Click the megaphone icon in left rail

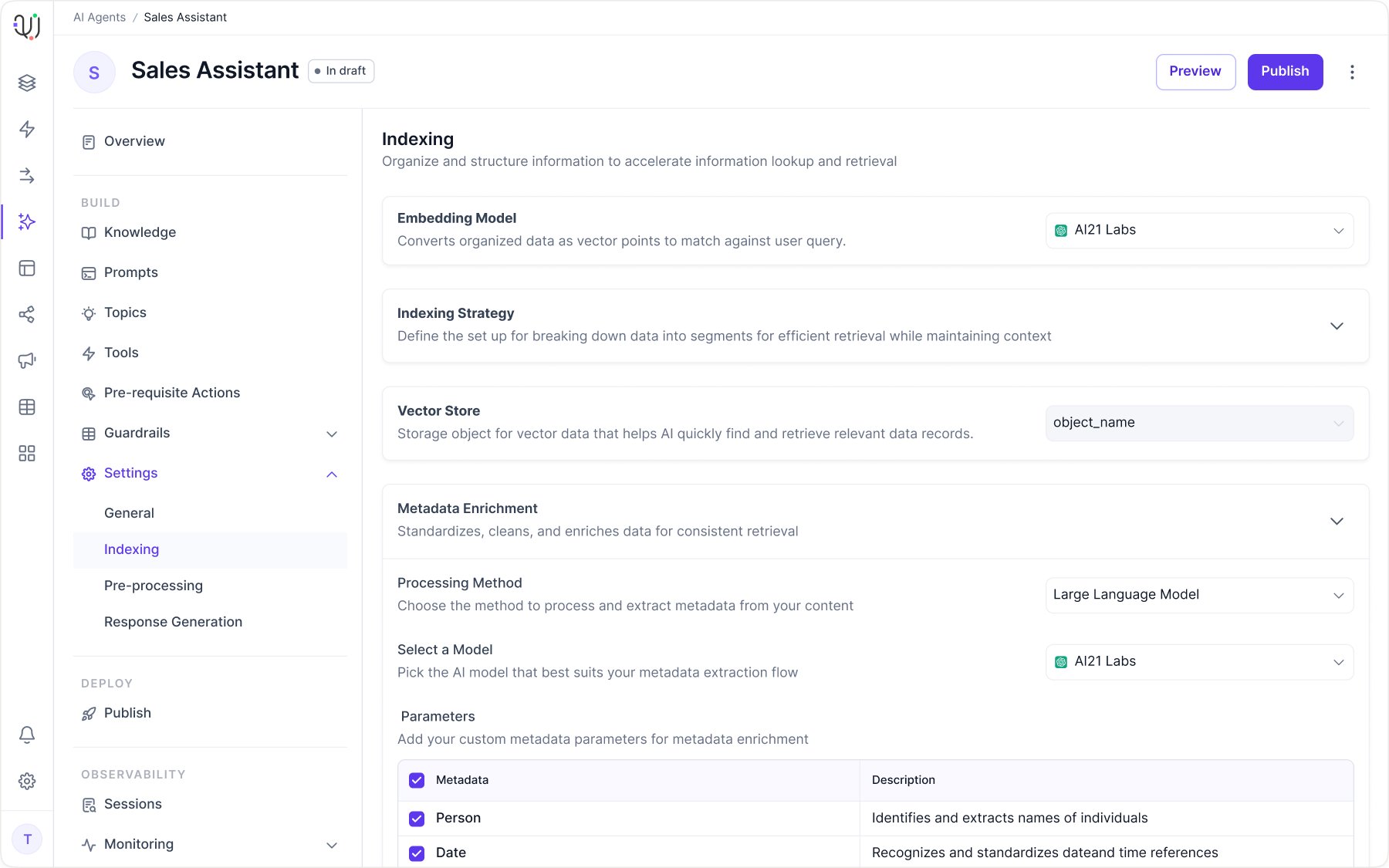(27, 361)
